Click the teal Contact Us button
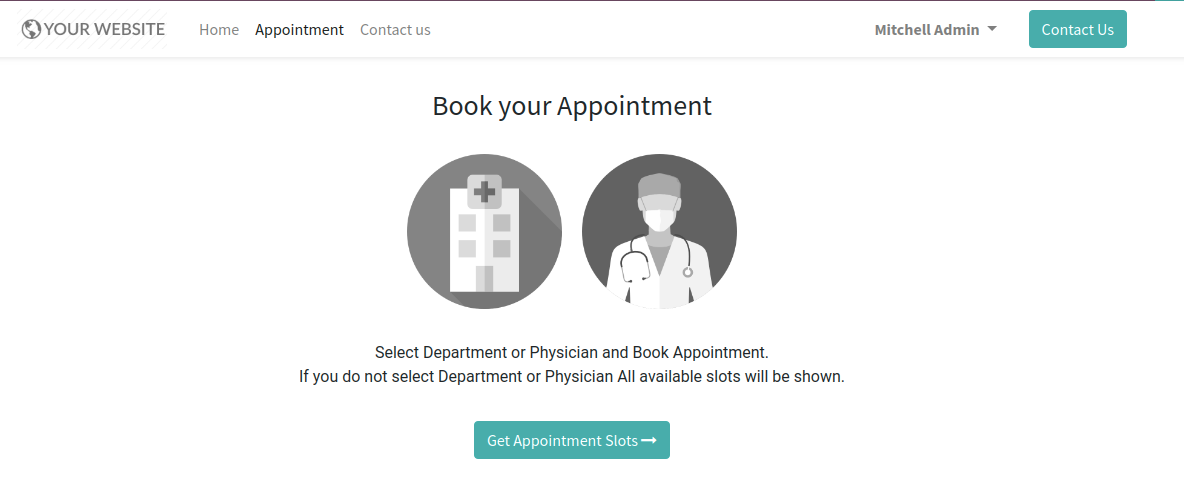The image size is (1184, 482). click(x=1078, y=29)
